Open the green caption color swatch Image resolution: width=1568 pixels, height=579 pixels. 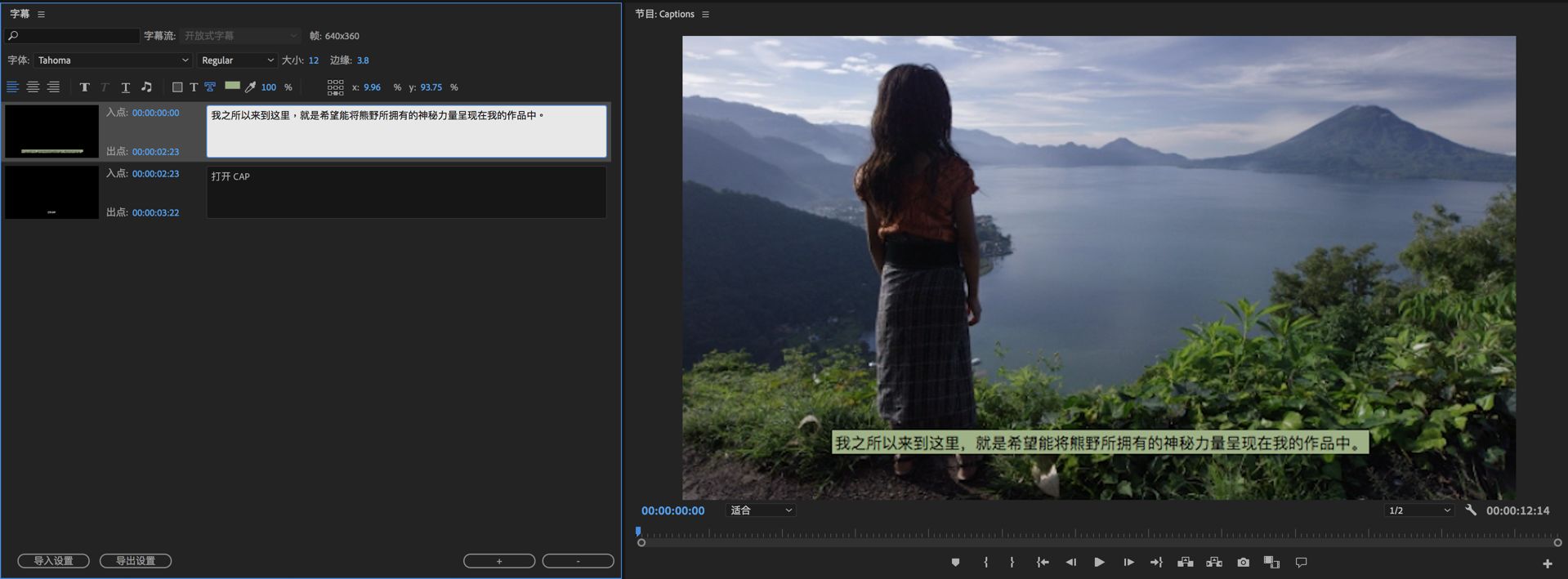point(232,86)
